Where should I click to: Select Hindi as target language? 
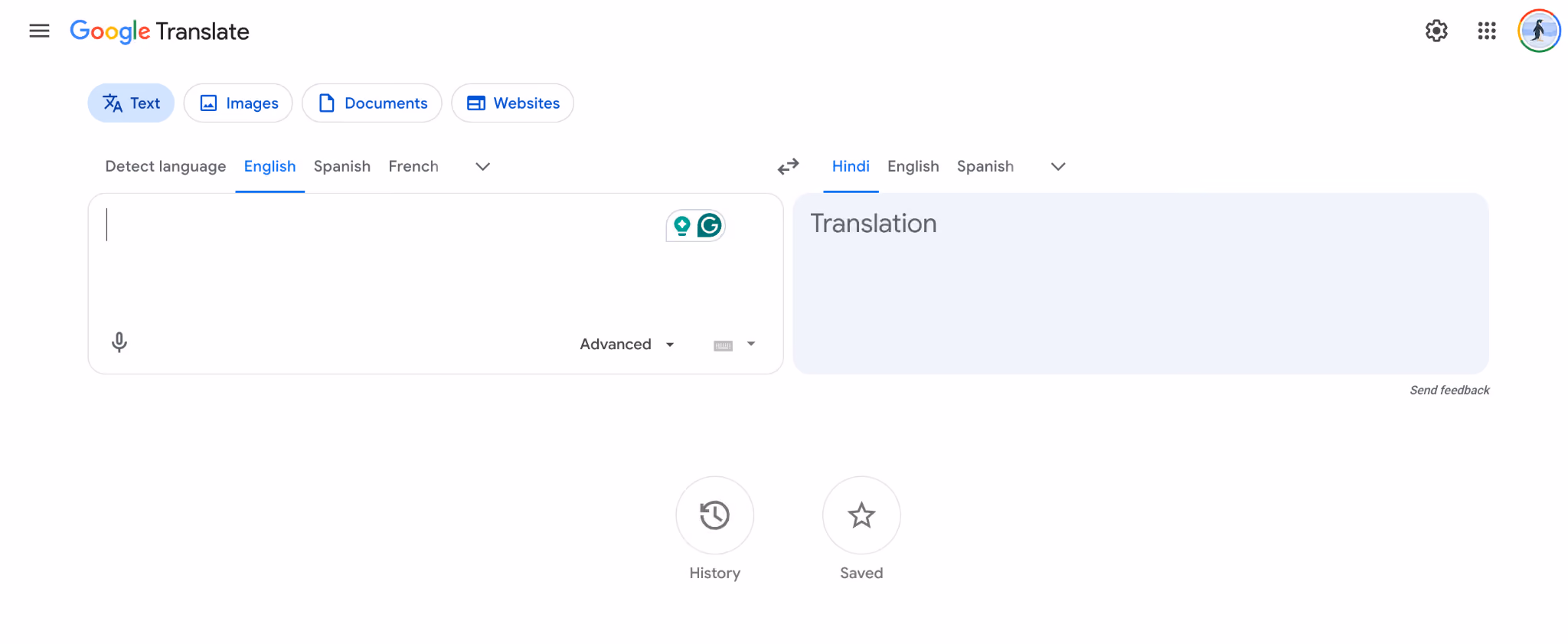851,166
